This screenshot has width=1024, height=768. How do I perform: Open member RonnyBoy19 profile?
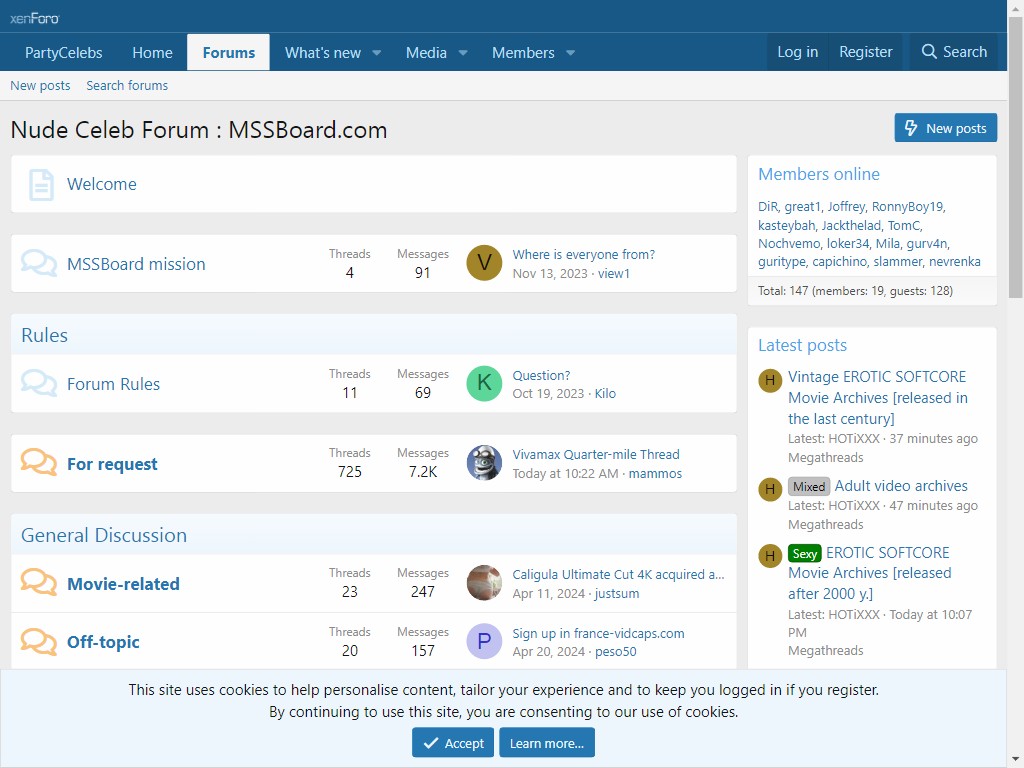907,207
